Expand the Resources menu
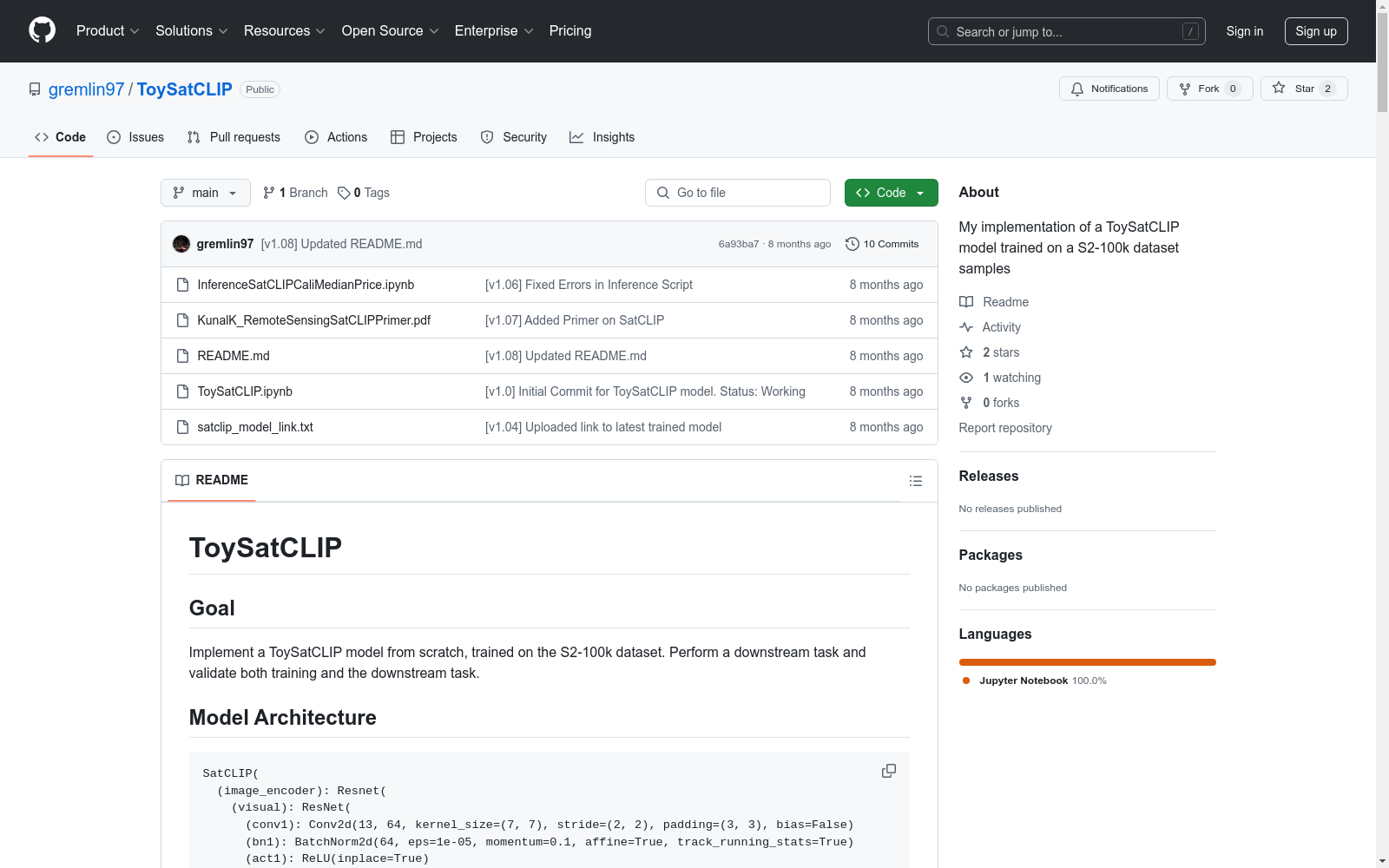Screen dimensions: 1389x868 point(285,31)
